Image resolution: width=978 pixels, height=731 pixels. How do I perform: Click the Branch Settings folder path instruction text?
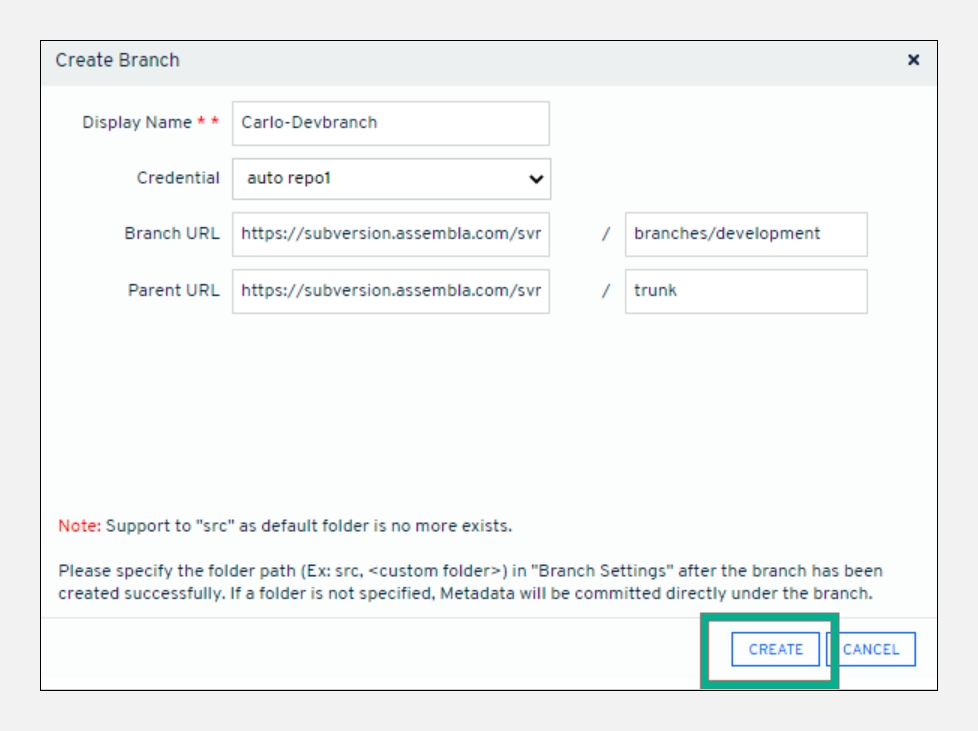point(470,582)
